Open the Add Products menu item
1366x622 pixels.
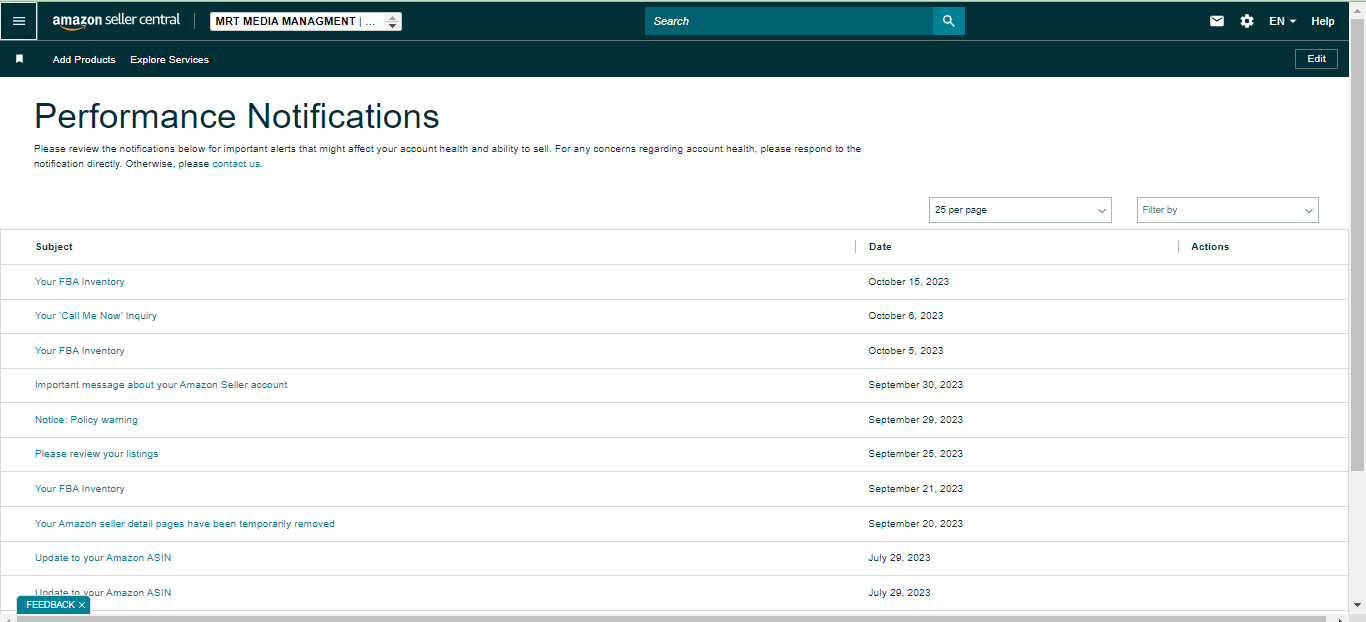84,60
